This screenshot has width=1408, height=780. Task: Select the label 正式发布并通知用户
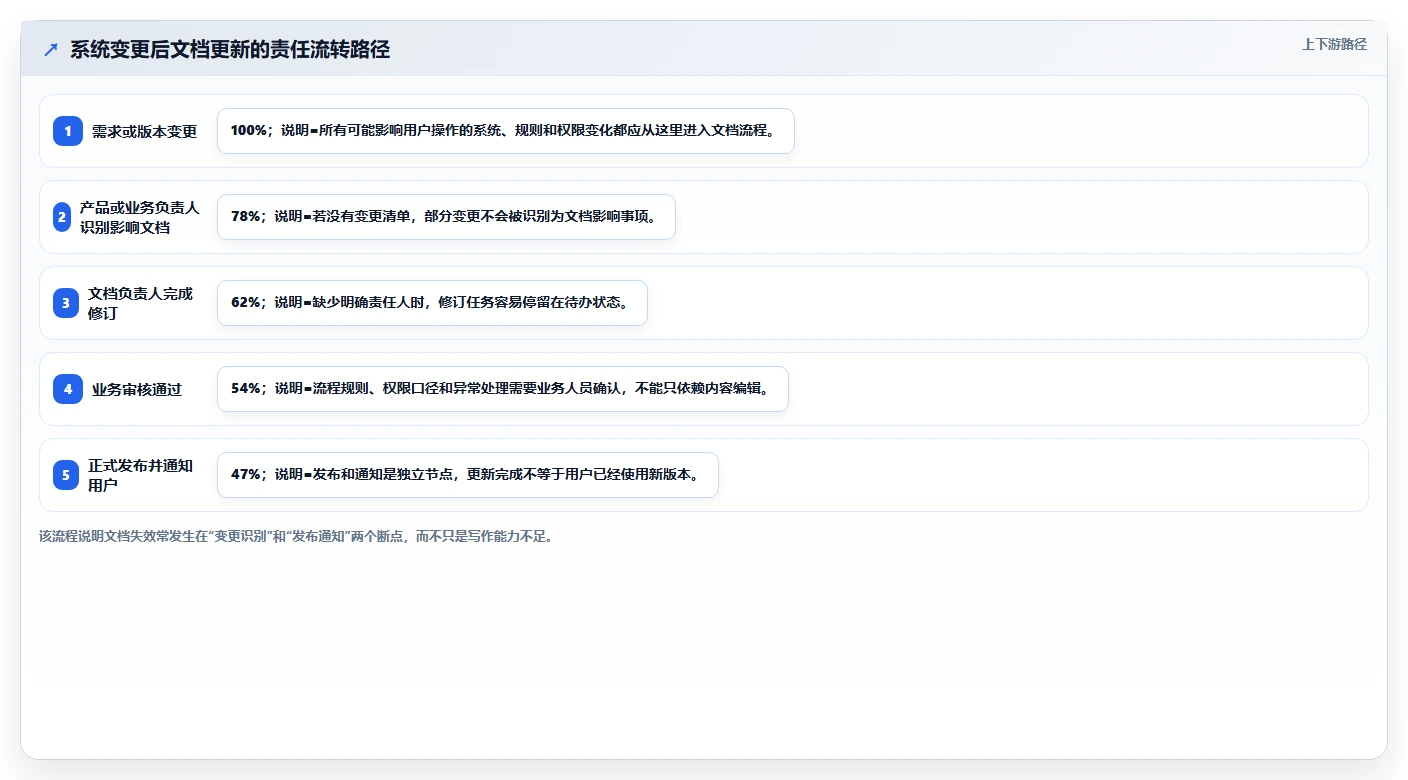click(141, 475)
